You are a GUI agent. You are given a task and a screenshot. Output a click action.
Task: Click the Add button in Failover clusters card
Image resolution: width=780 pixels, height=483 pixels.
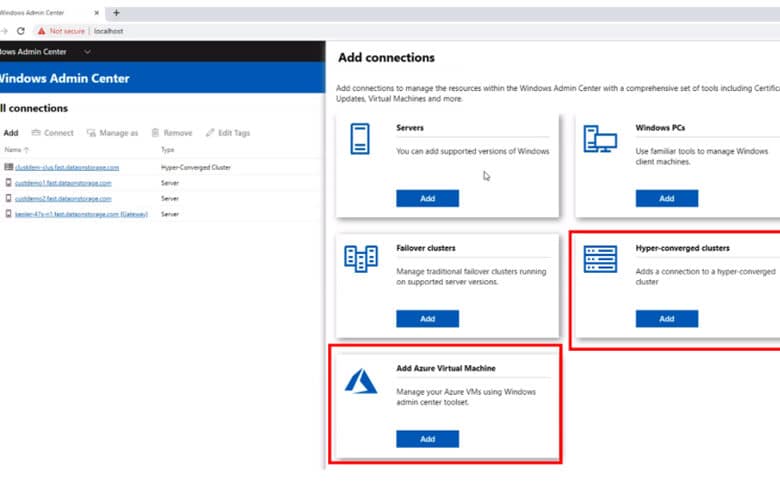pyautogui.click(x=427, y=319)
